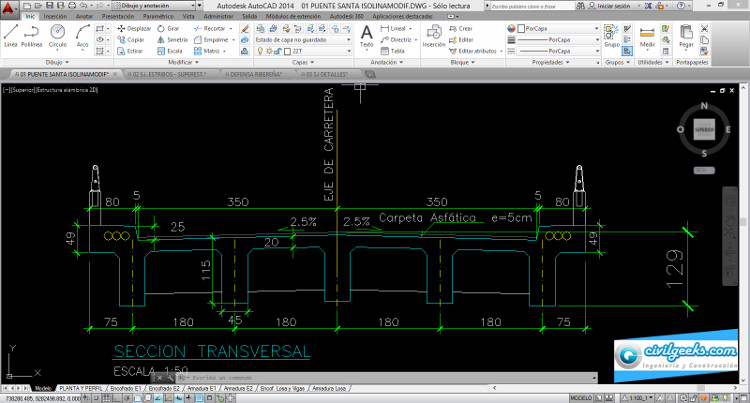Image resolution: width=750 pixels, height=403 pixels.
Task: Choose the Arco drawing tool
Action: pos(82,36)
